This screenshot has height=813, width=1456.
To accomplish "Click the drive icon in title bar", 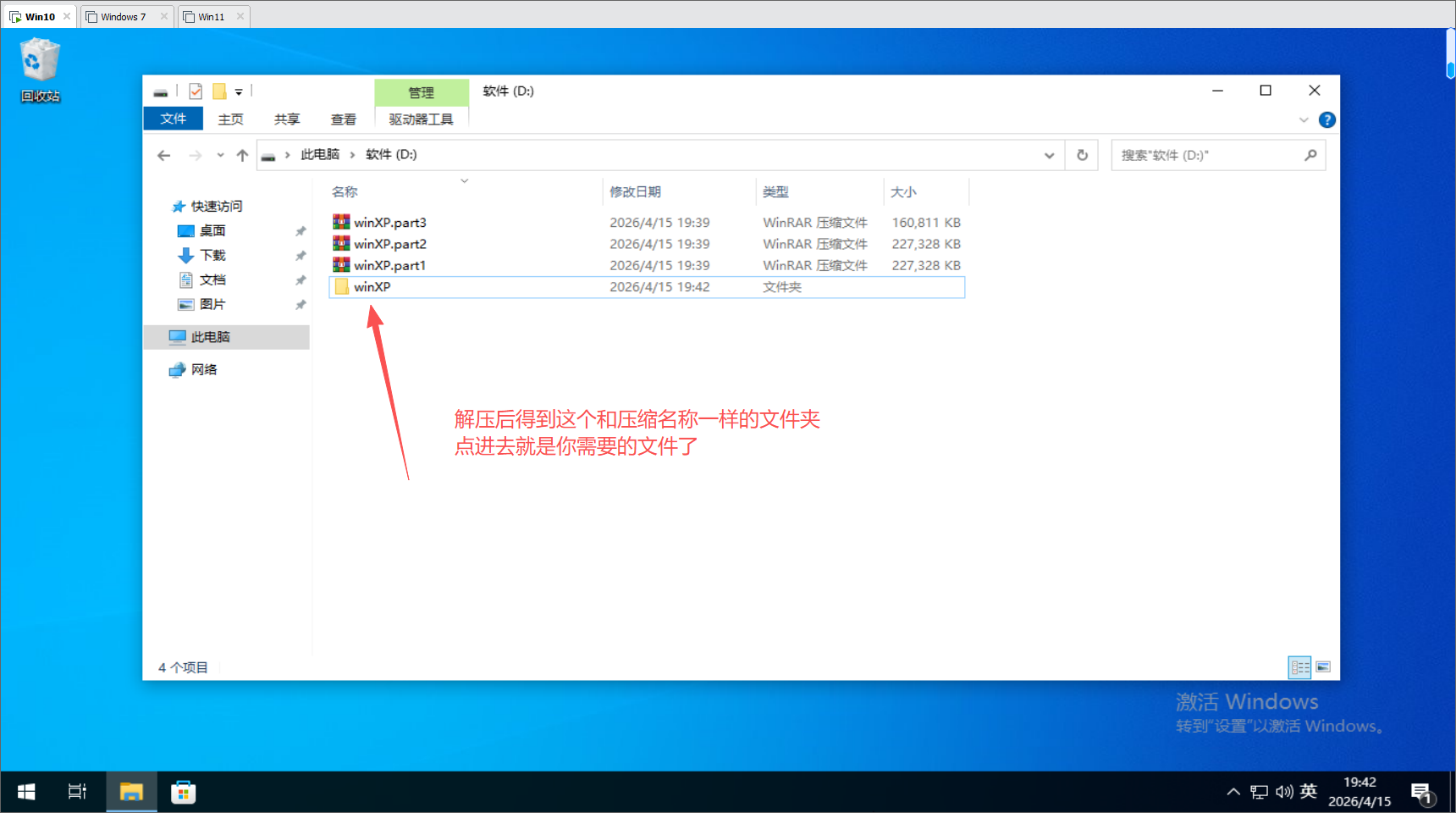I will (x=161, y=91).
